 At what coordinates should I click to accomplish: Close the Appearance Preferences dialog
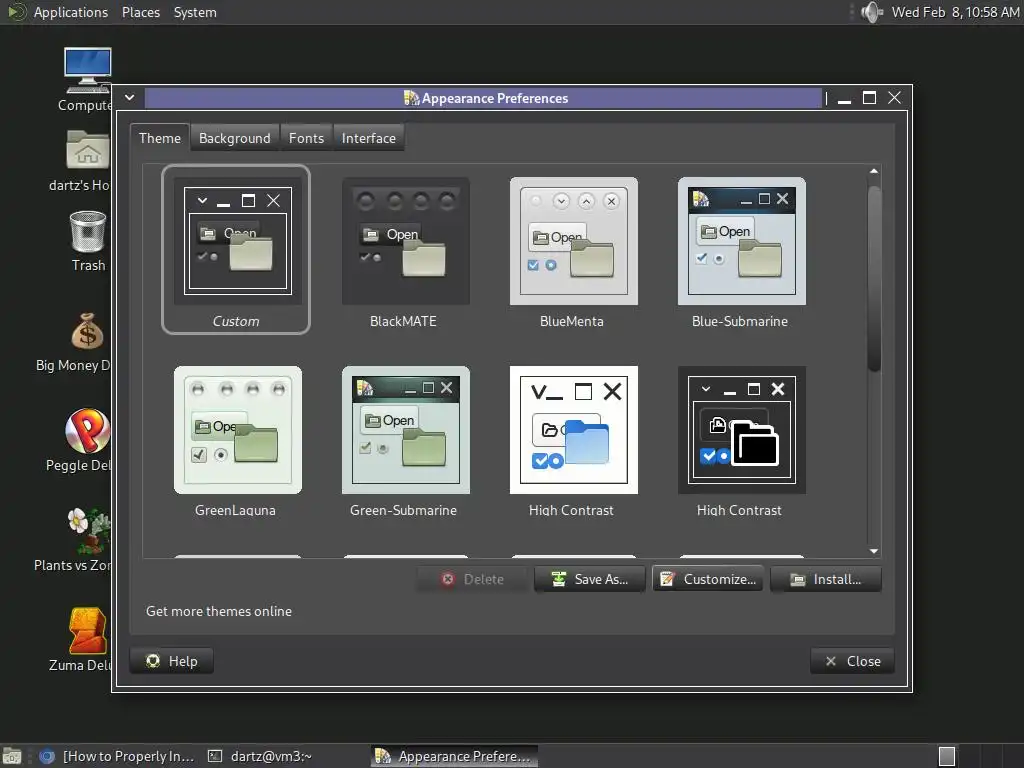852,661
